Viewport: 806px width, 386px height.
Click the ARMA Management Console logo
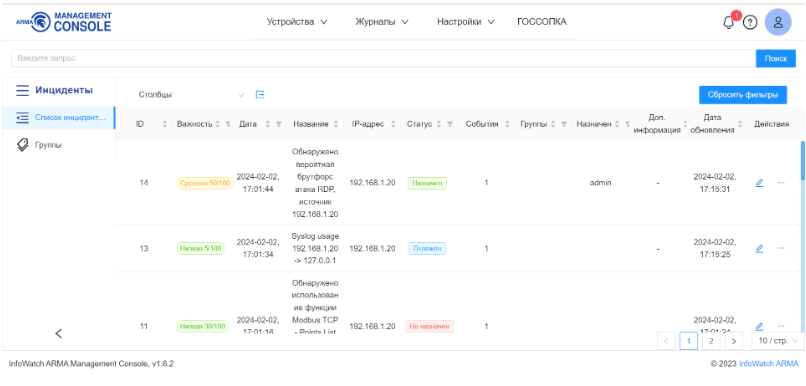pyautogui.click(x=64, y=22)
